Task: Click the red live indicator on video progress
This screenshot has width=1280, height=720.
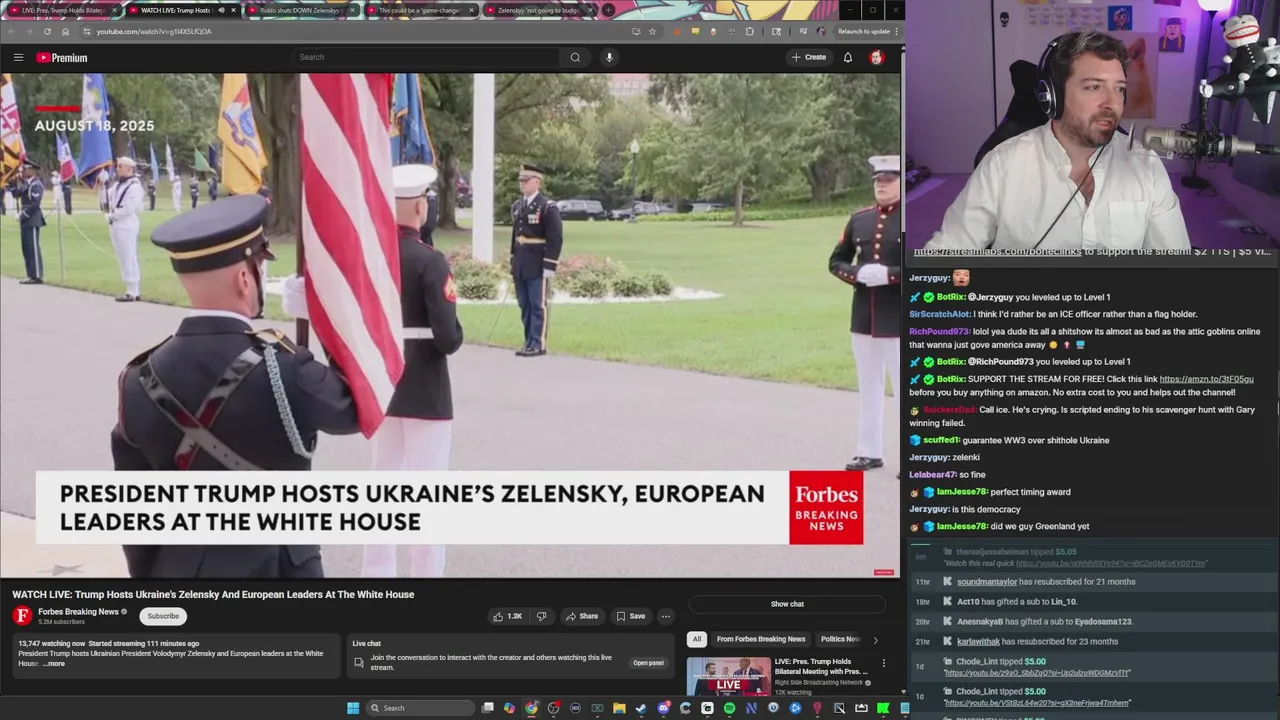Action: 883,572
